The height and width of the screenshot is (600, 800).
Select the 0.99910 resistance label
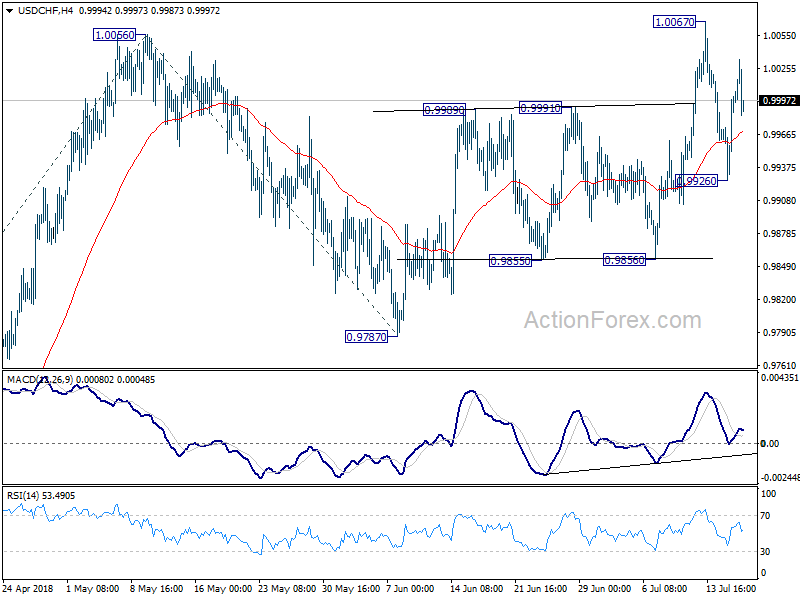(x=540, y=108)
